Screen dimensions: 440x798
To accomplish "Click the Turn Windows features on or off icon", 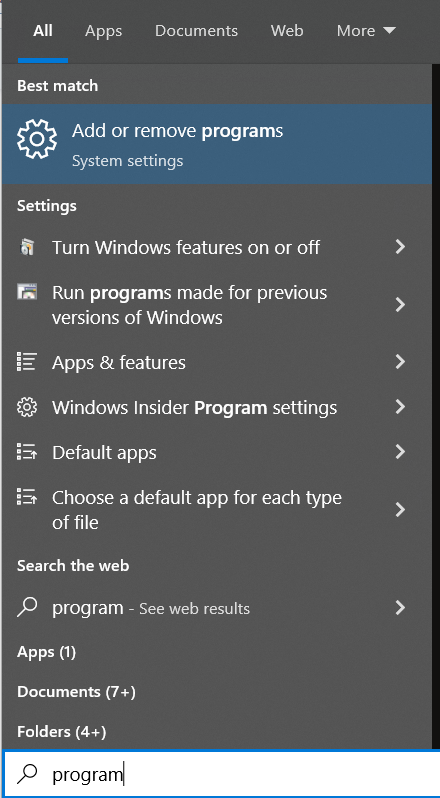I will (26, 248).
